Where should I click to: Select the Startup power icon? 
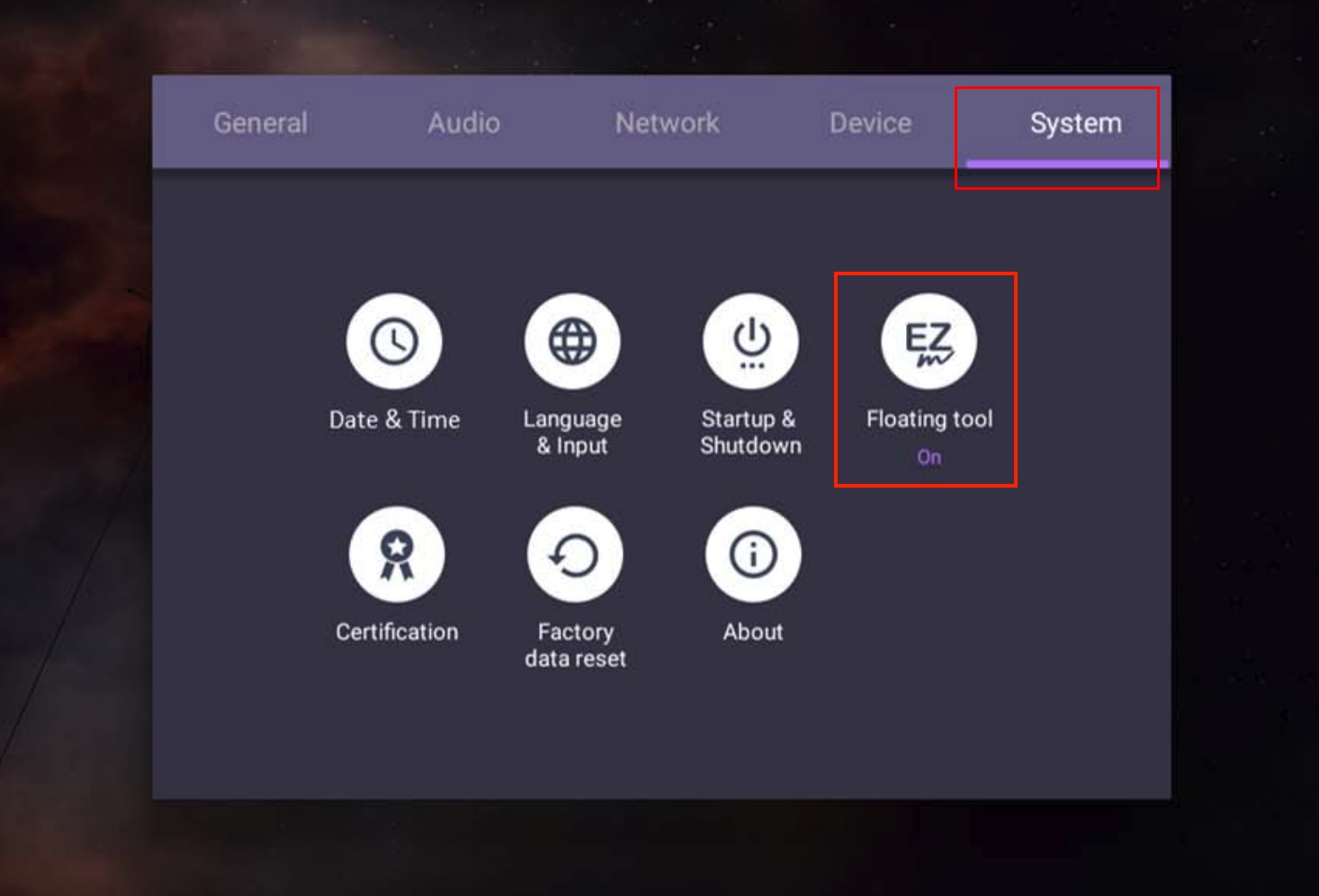(750, 342)
